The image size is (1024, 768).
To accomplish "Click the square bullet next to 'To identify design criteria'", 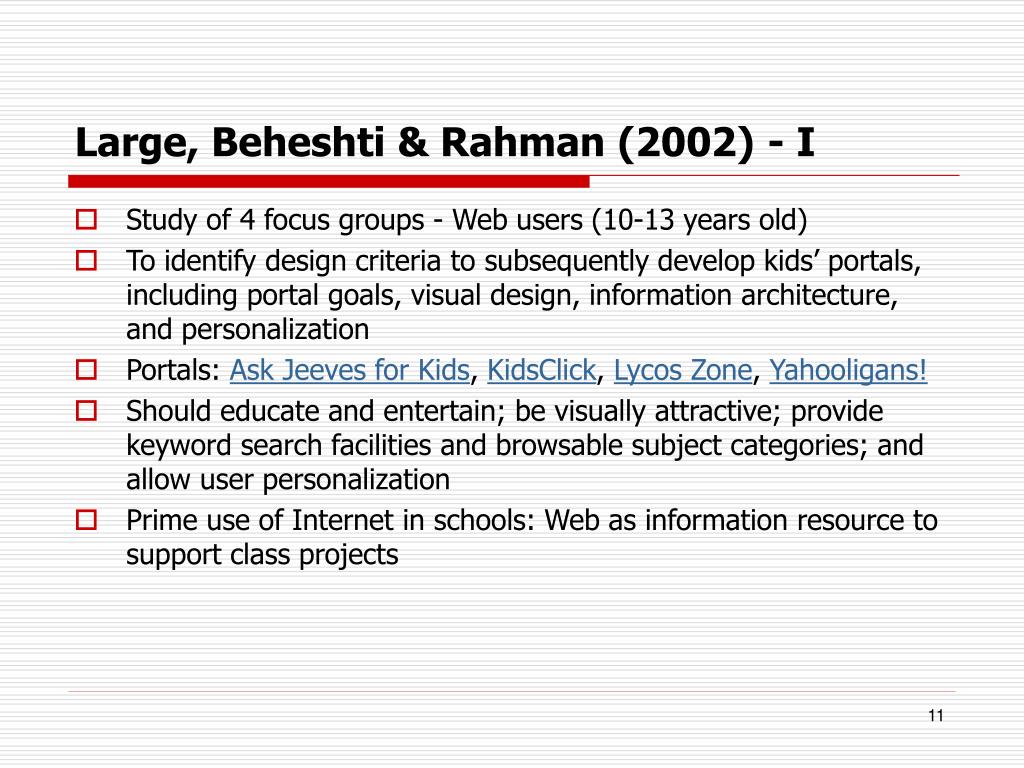I will [86, 261].
